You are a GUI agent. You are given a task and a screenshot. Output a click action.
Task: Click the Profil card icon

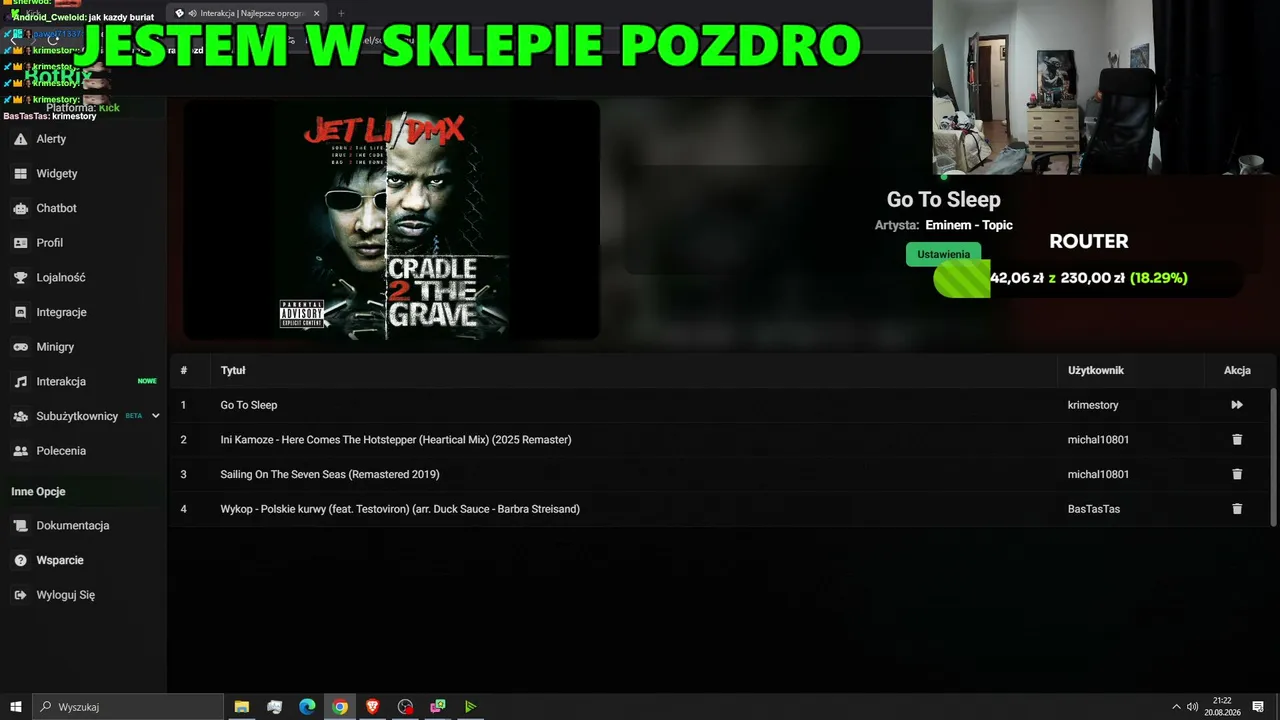coord(20,243)
